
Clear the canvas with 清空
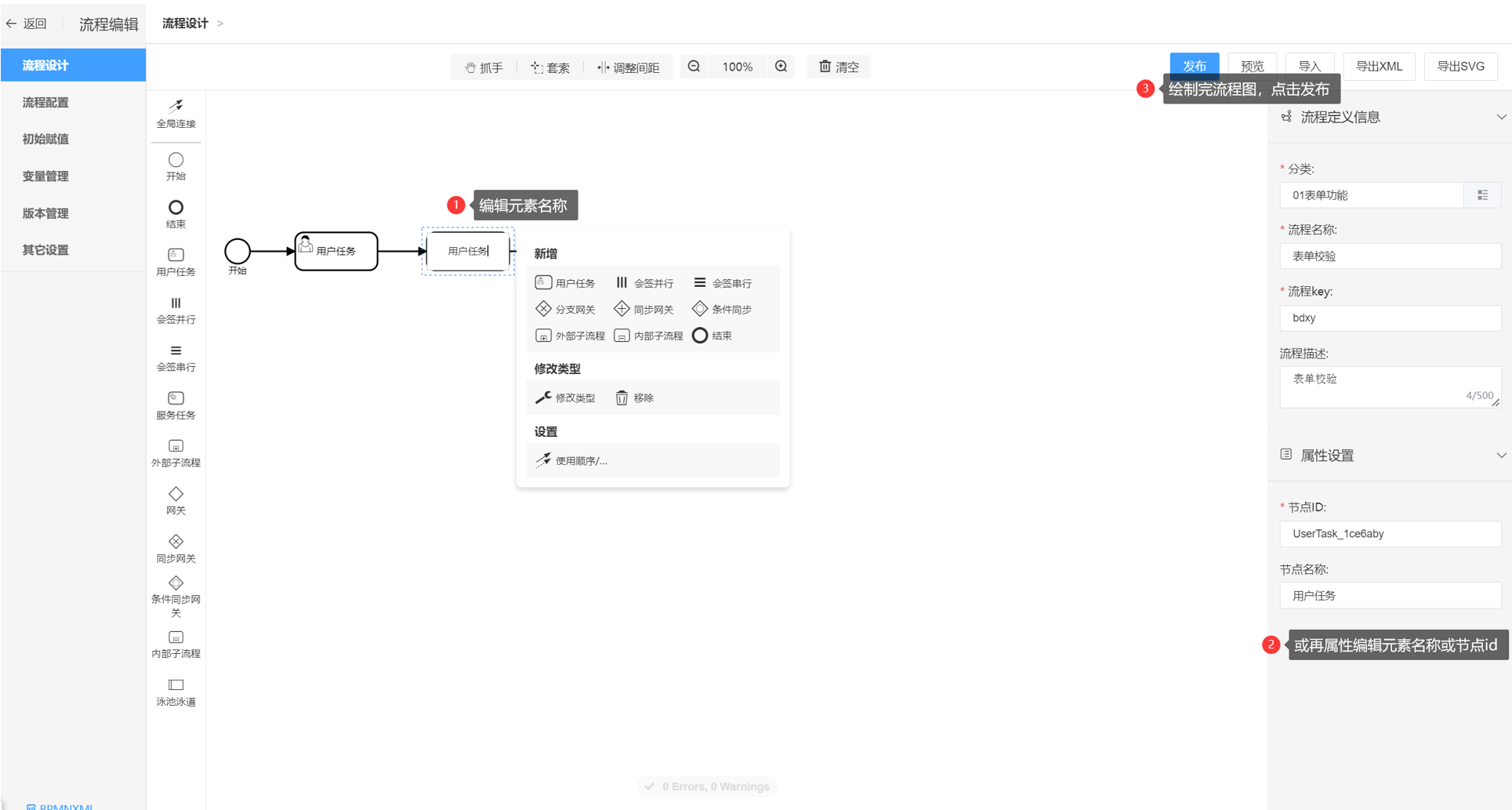pos(839,67)
